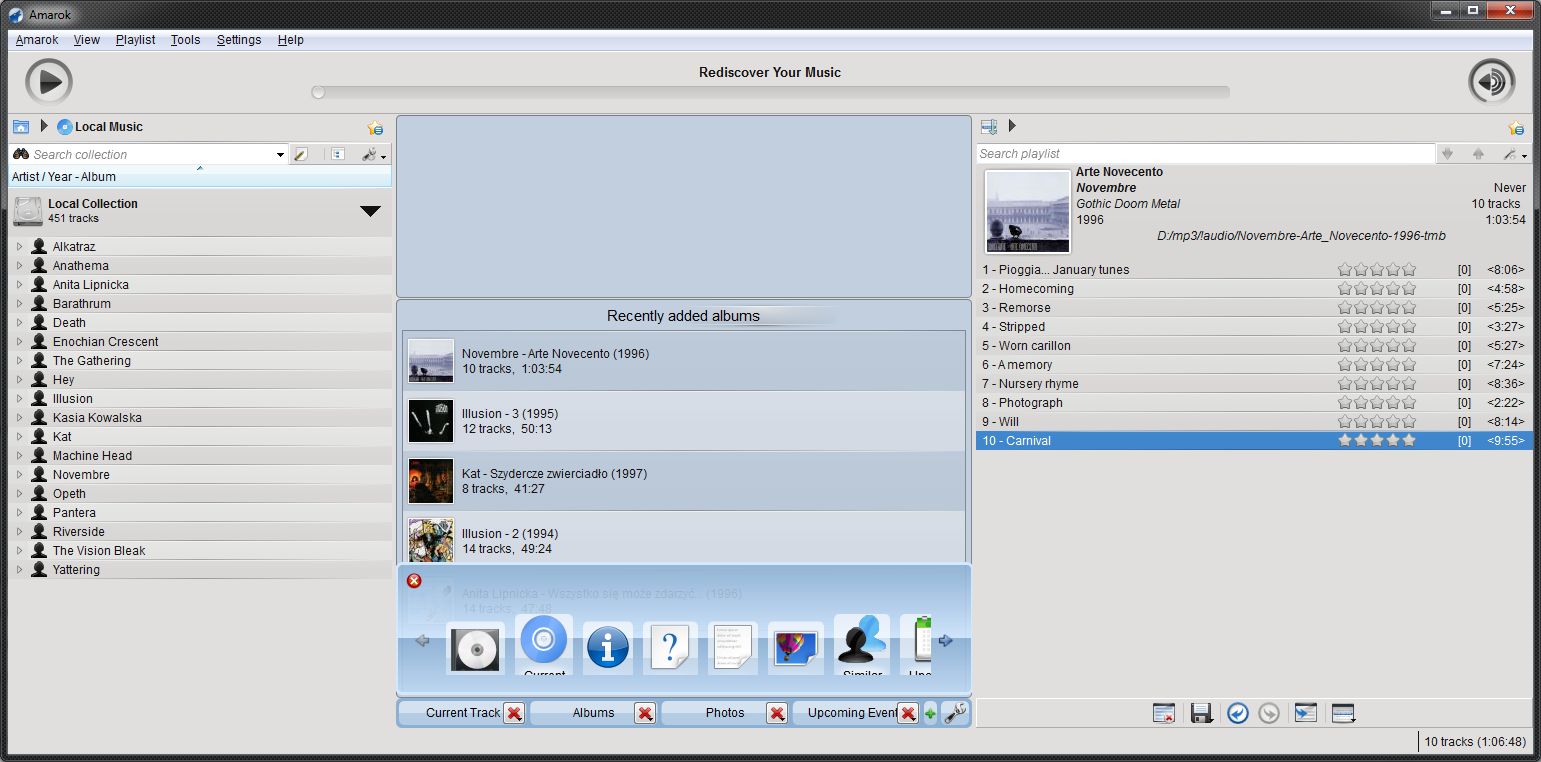
Task: Add the Current Track applet icon
Action: 544,646
